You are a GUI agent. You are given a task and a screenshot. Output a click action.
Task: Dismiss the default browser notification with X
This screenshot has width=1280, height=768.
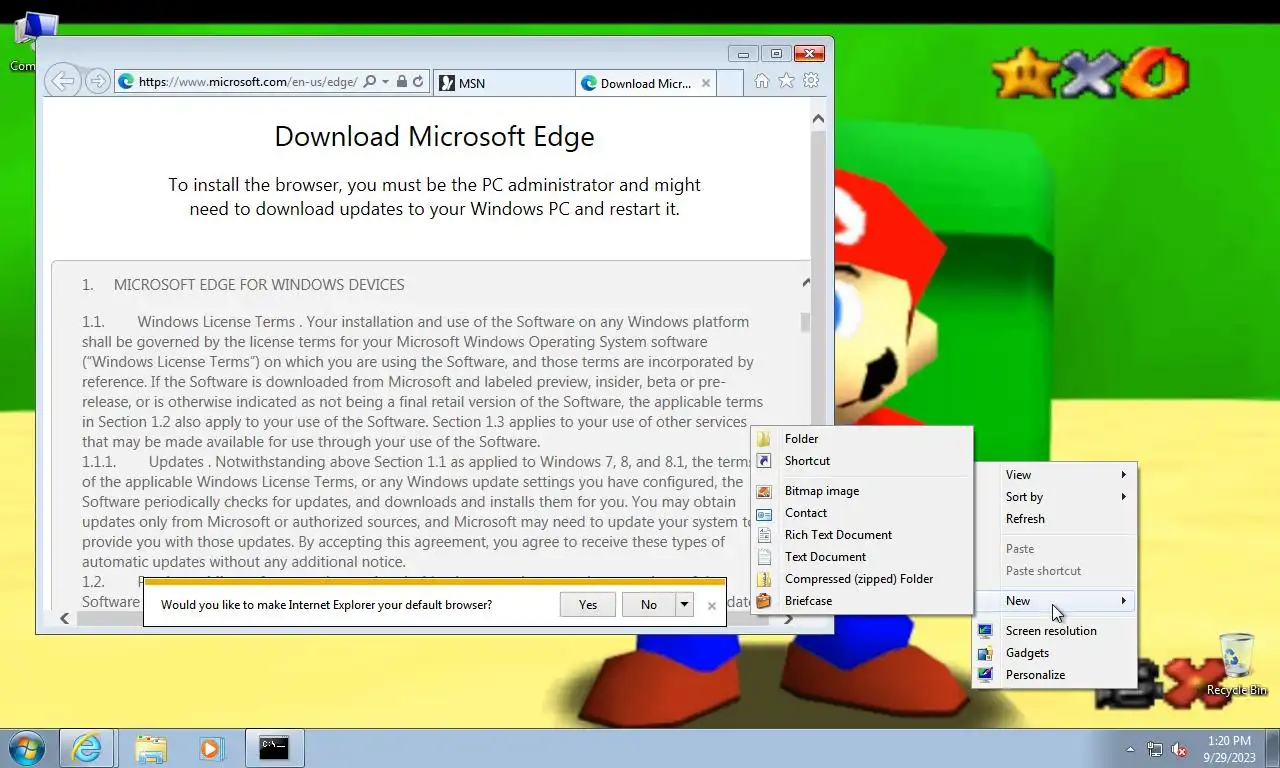[x=712, y=605]
